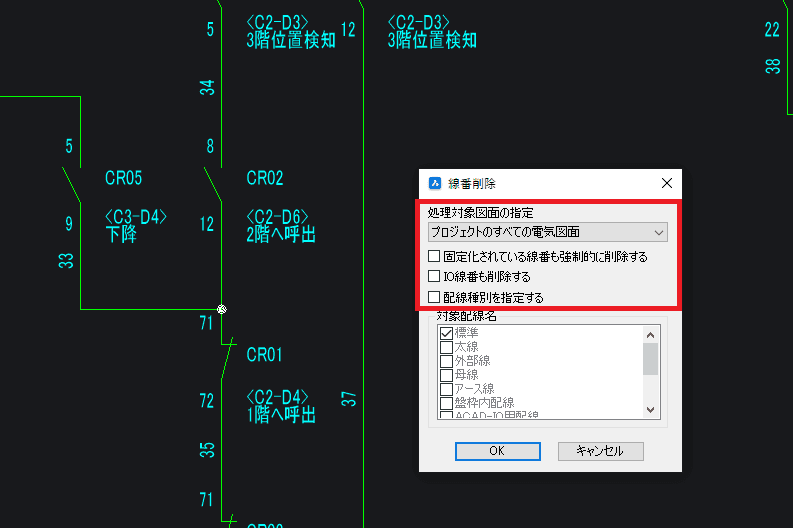Tick the IO線番も削除する checkbox

click(435, 277)
